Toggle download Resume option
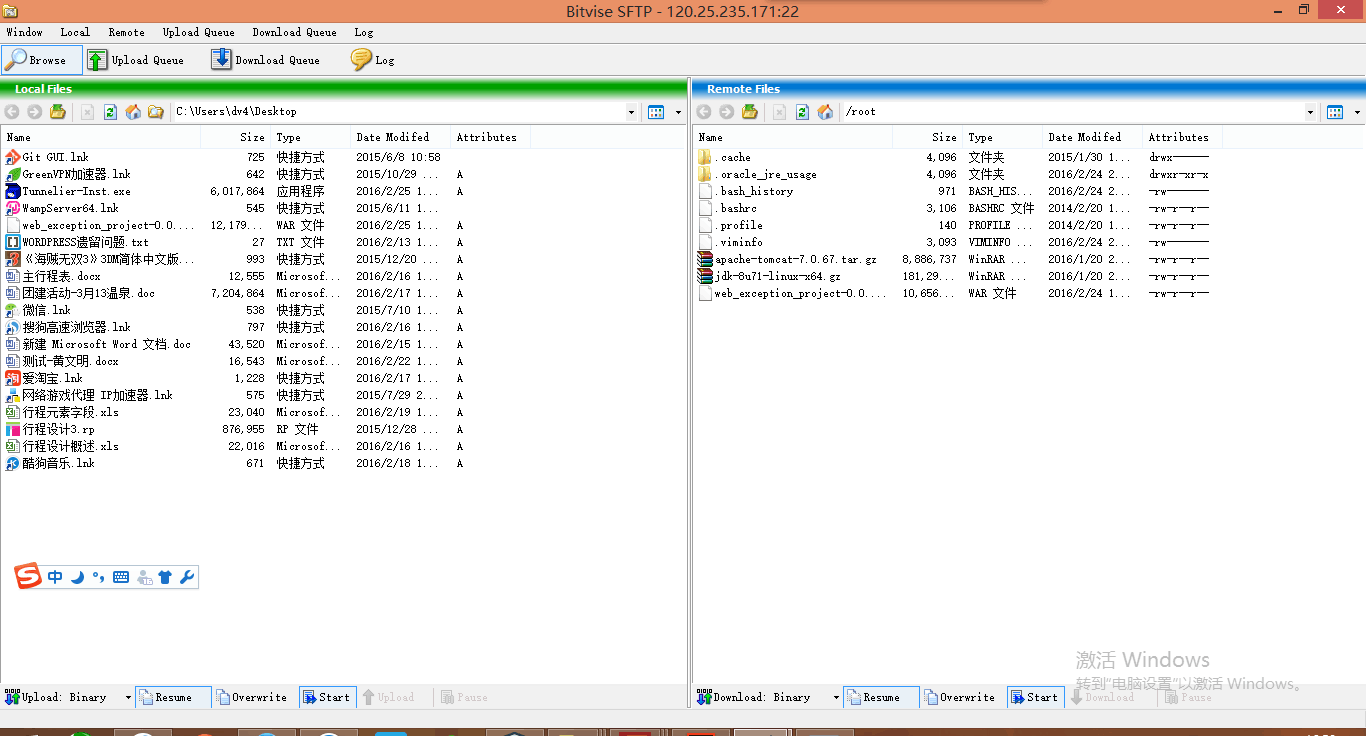The height and width of the screenshot is (736, 1366). coord(881,697)
